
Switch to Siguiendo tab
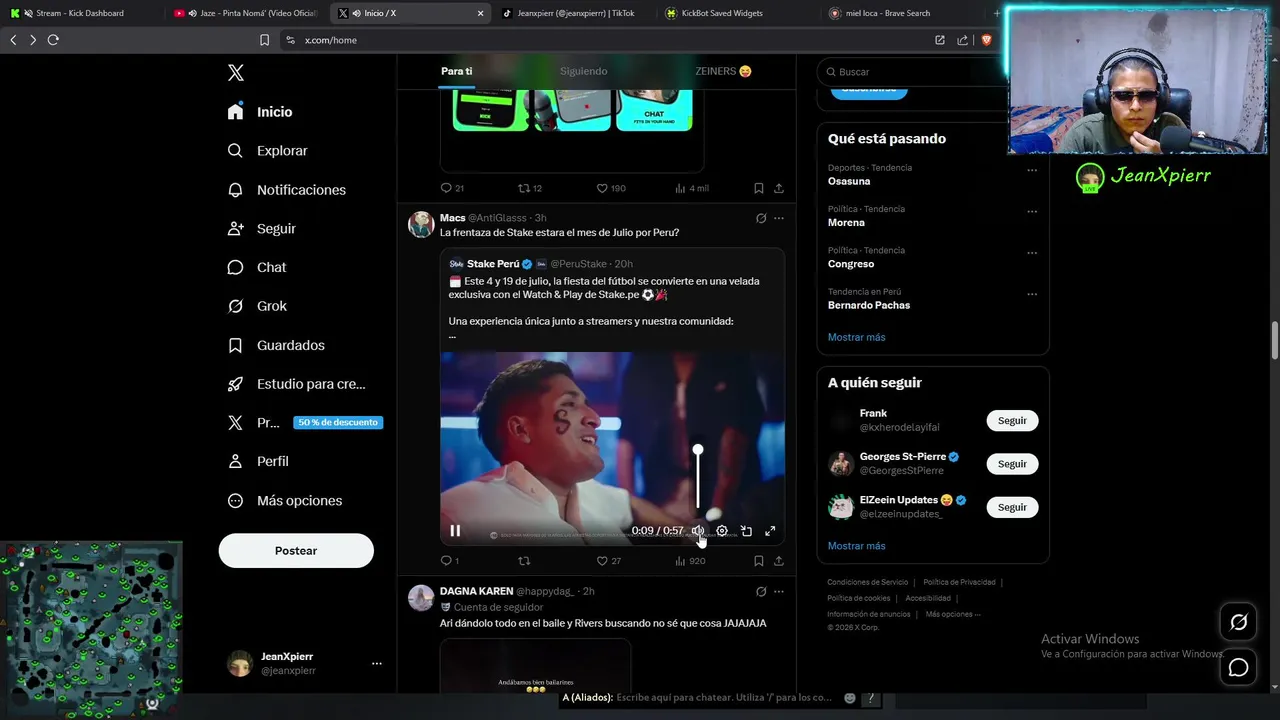pos(583,71)
